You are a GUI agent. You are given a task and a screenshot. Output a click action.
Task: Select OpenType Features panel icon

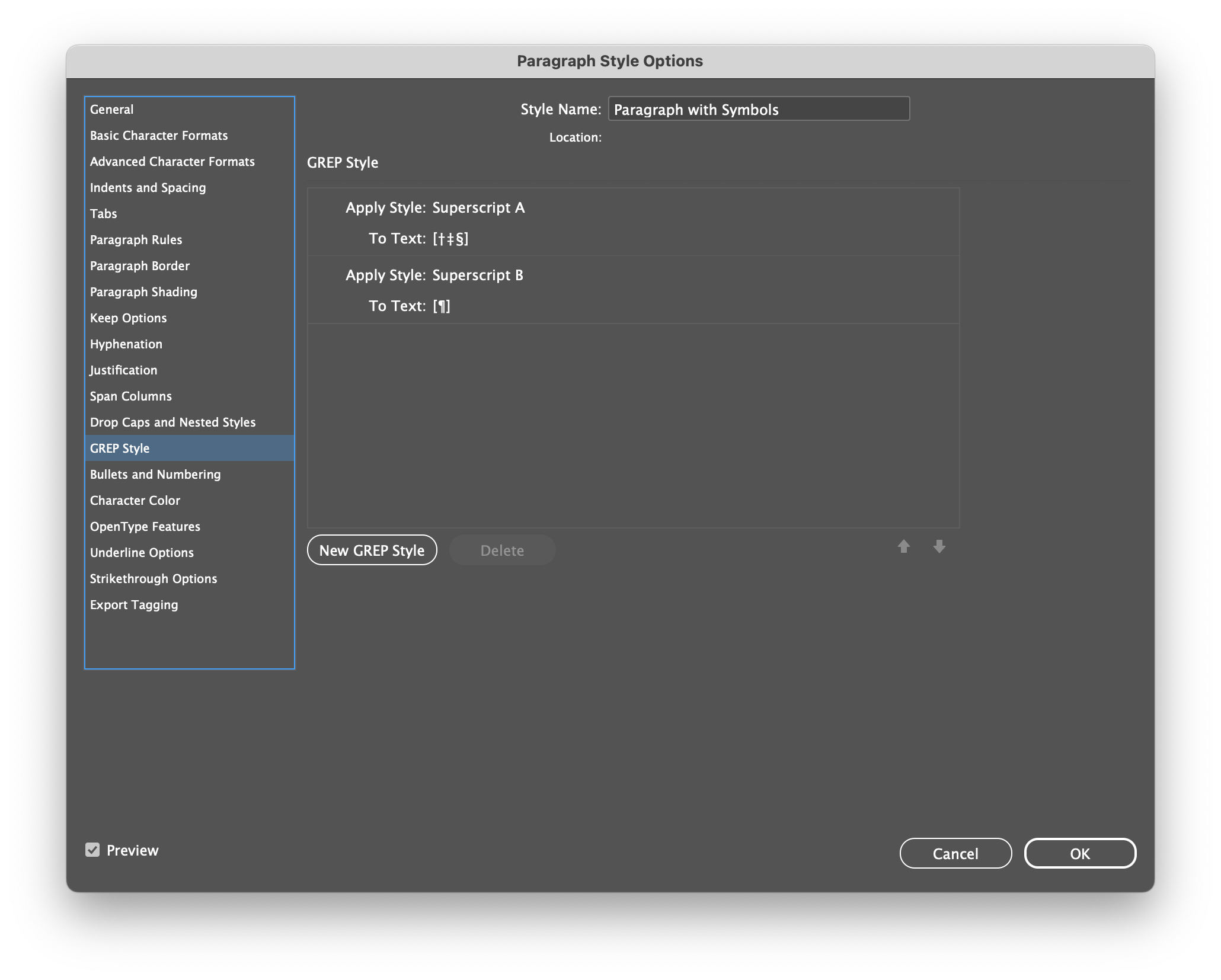[x=145, y=526]
